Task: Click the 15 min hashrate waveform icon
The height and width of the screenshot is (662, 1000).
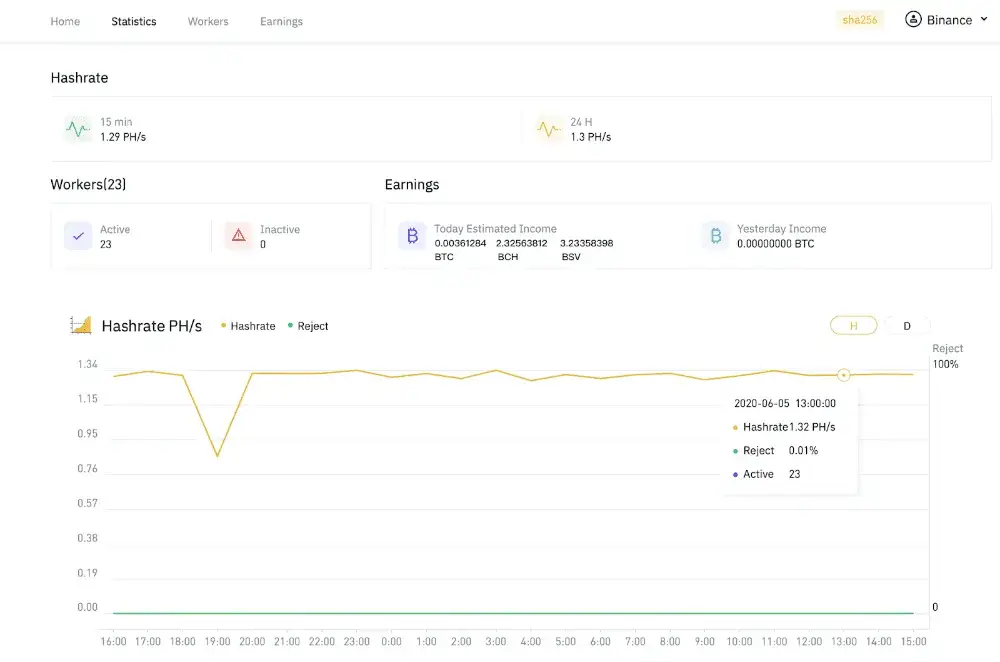Action: click(x=77, y=128)
